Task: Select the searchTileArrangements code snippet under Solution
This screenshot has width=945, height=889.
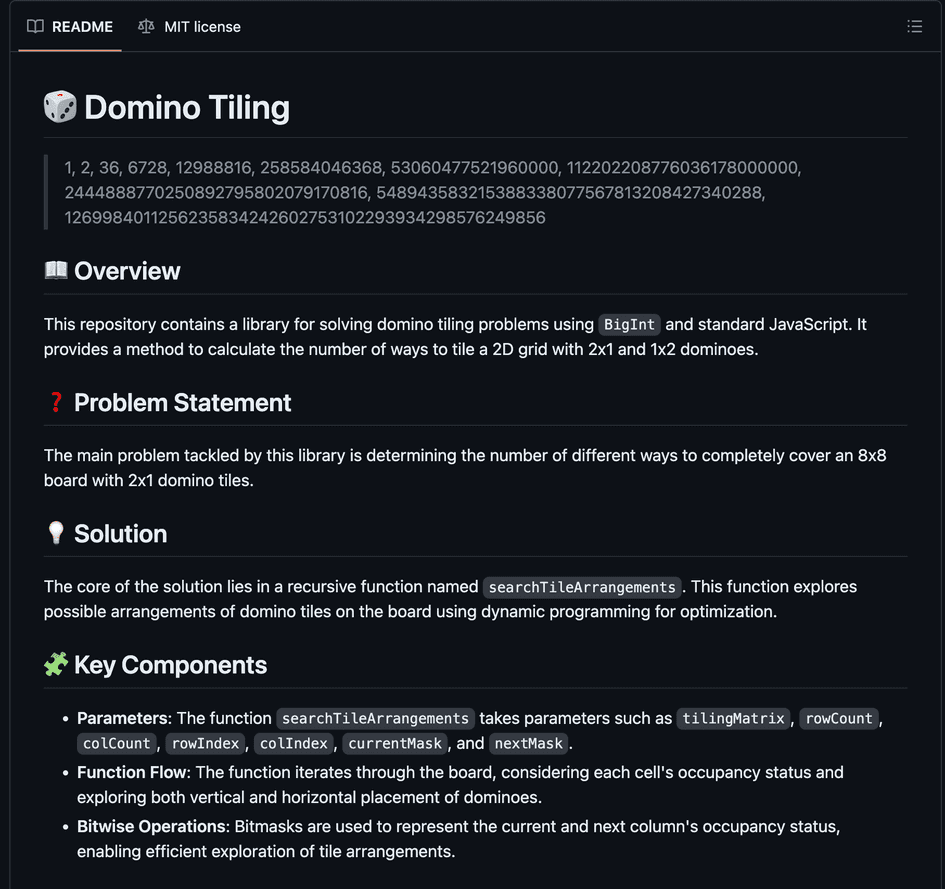Action: [582, 587]
